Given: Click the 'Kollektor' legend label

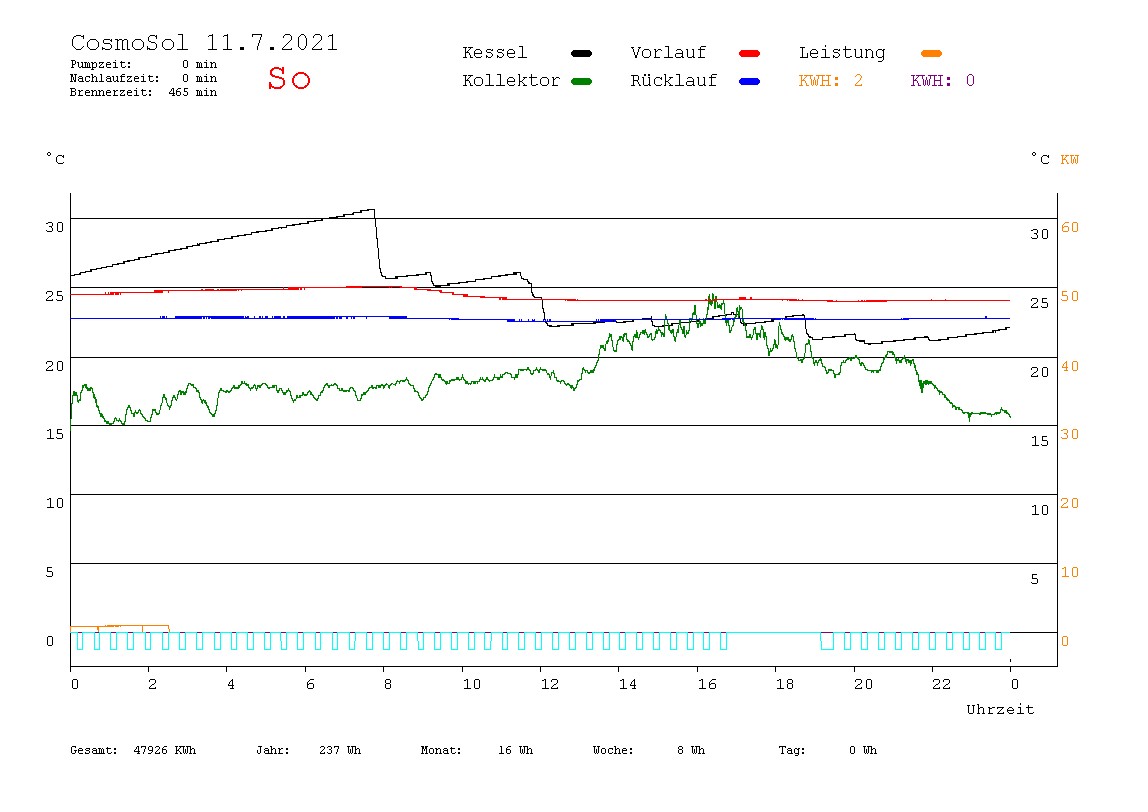Looking at the screenshot, I should (x=511, y=81).
